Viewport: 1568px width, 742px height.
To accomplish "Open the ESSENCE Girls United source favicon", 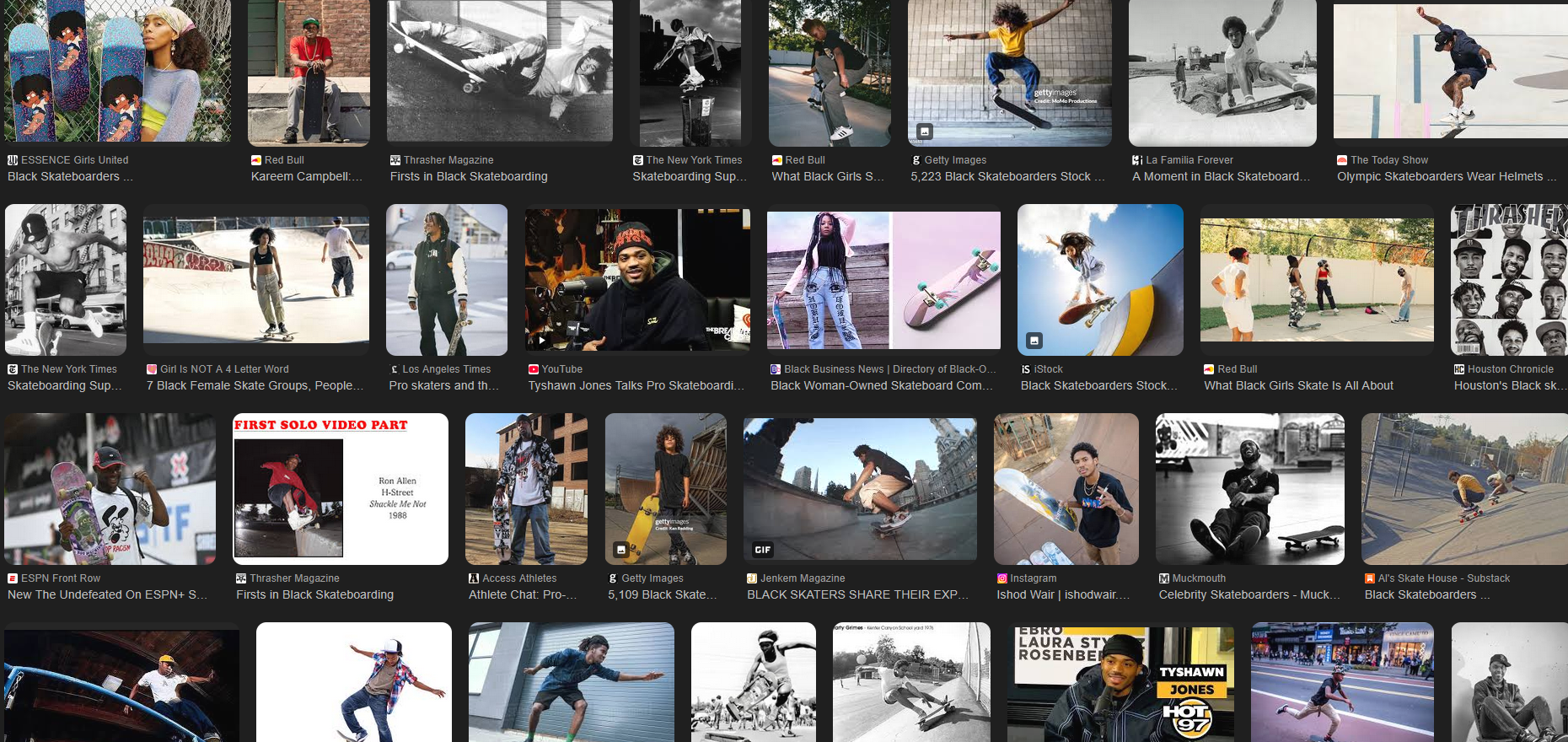I will tap(13, 160).
